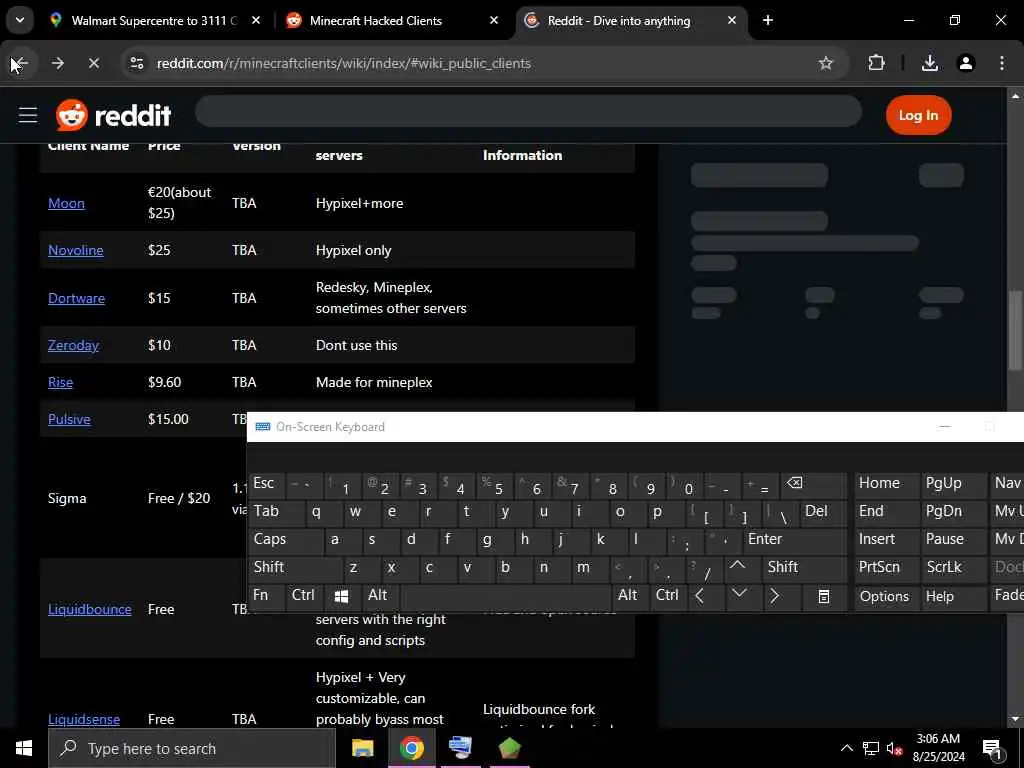Open site information icon in address bar
The height and width of the screenshot is (768, 1024).
[136, 63]
